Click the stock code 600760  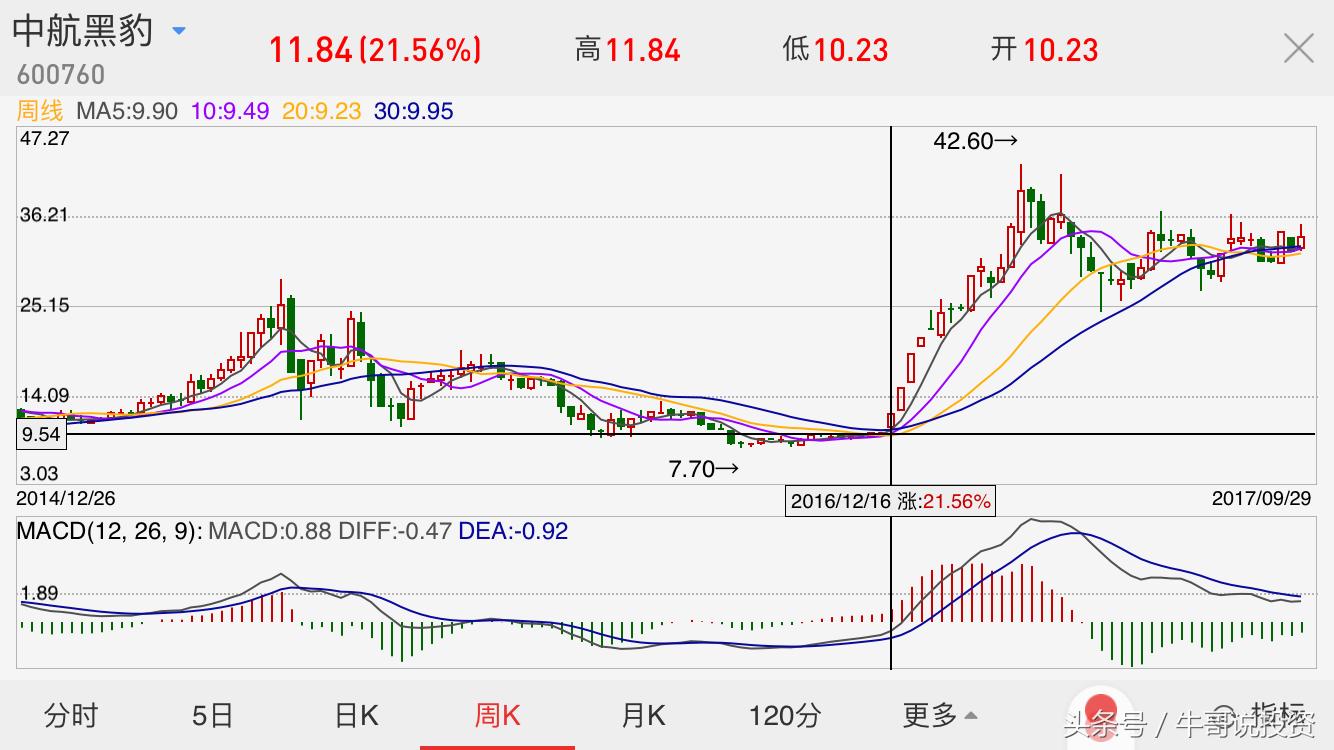click(x=61, y=75)
